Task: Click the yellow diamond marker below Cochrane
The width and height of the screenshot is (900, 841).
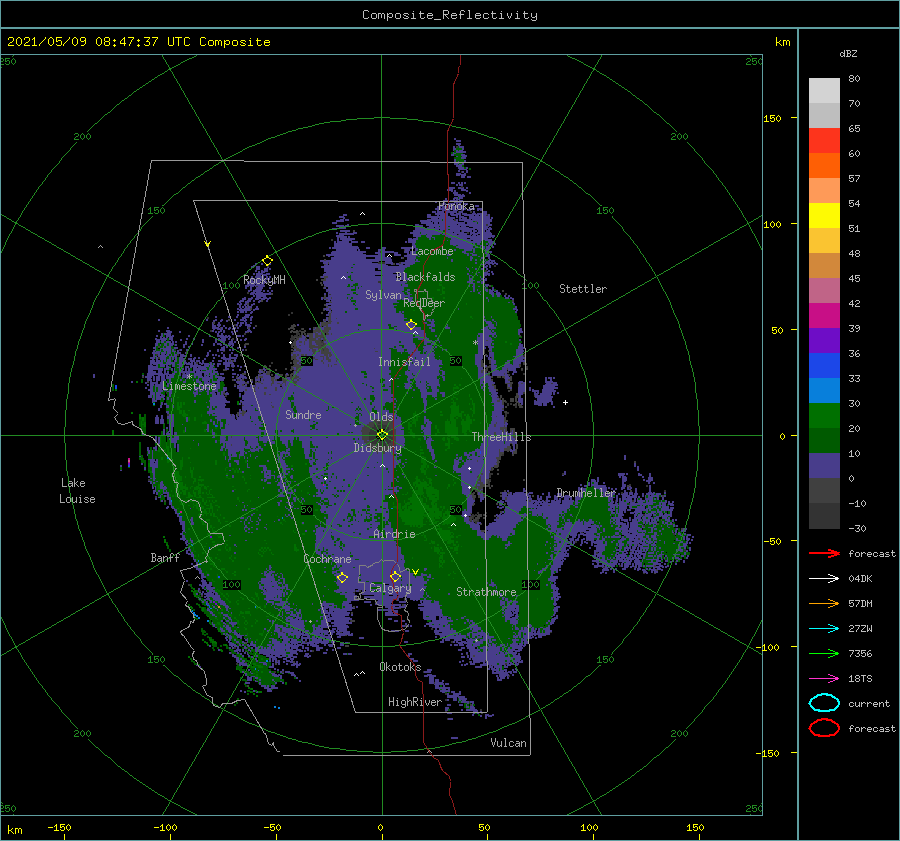Action: coord(342,578)
